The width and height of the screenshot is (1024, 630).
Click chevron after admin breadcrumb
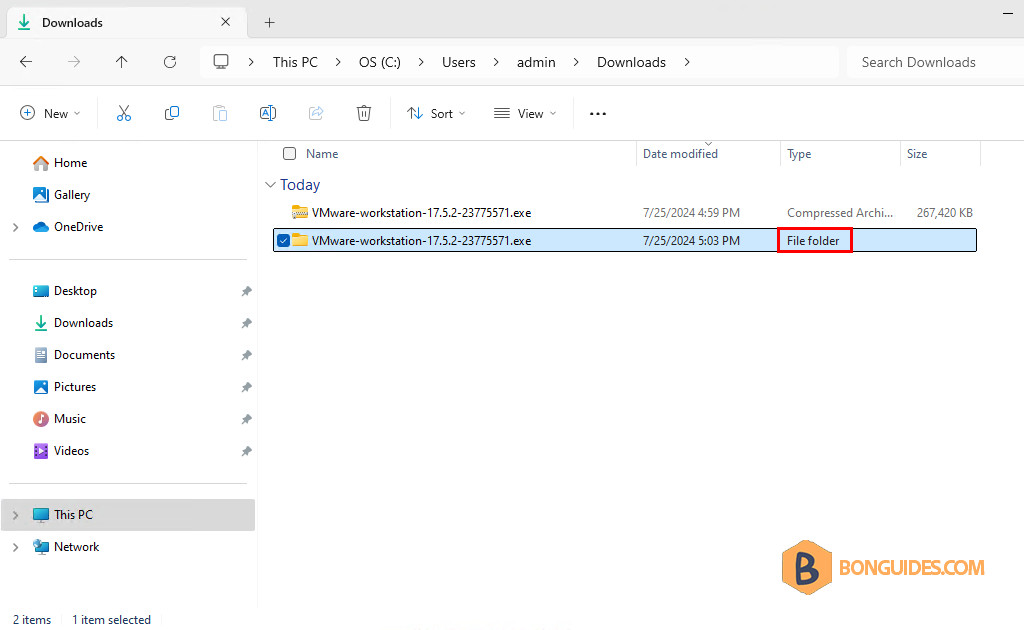pos(576,62)
